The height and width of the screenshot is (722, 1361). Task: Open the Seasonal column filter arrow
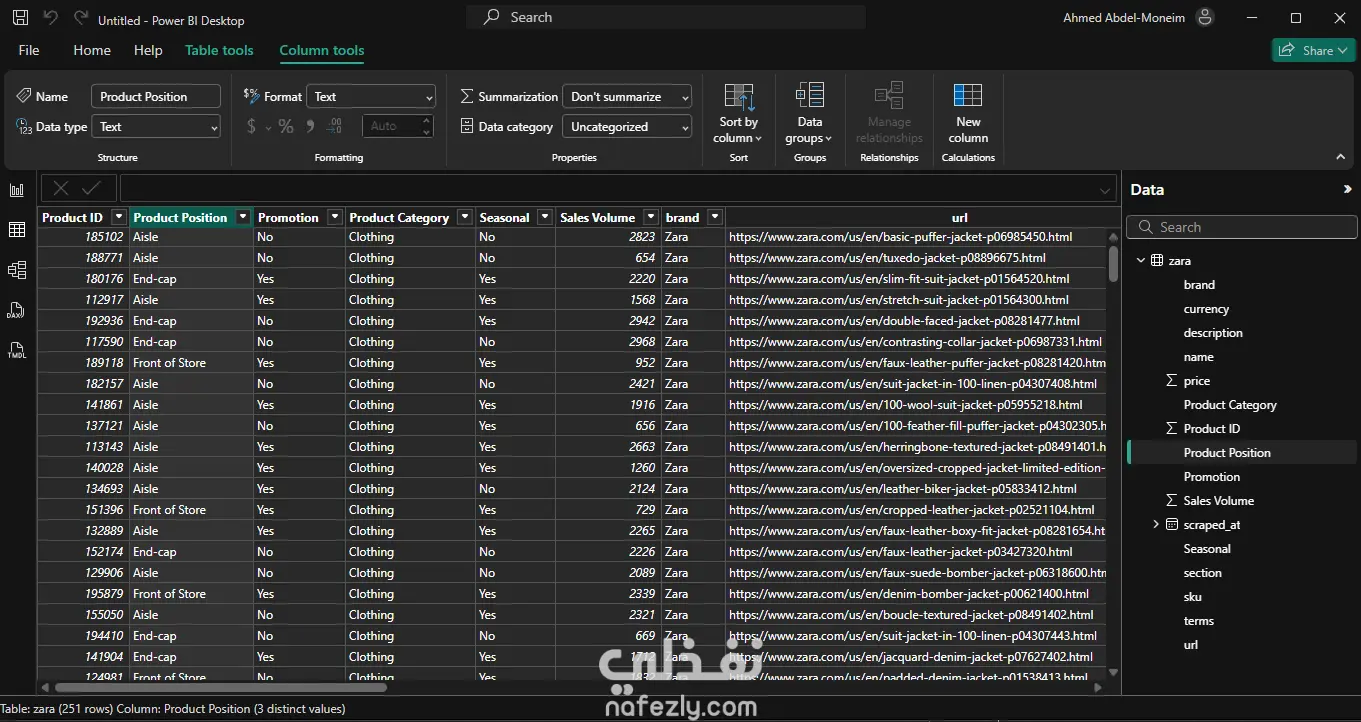(545, 217)
